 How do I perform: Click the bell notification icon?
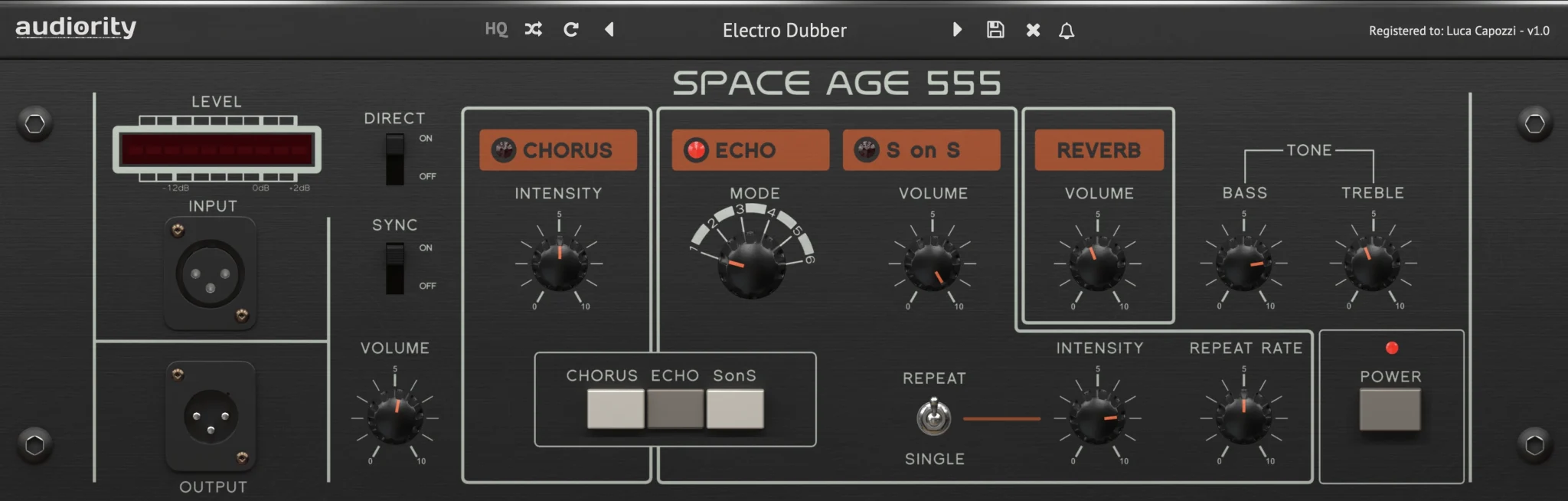[x=1067, y=31]
